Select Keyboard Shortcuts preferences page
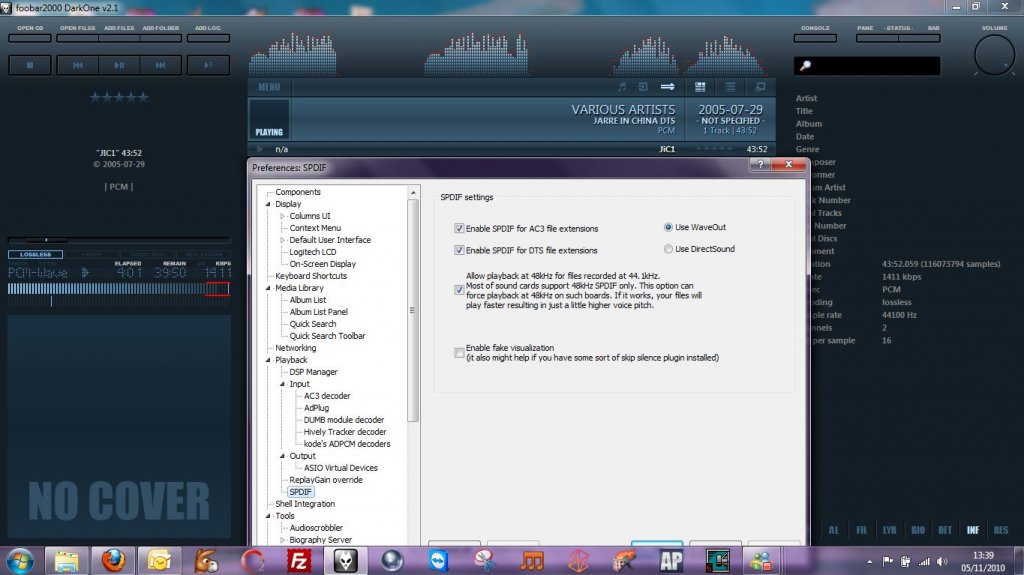The height and width of the screenshot is (575, 1024). (x=311, y=276)
